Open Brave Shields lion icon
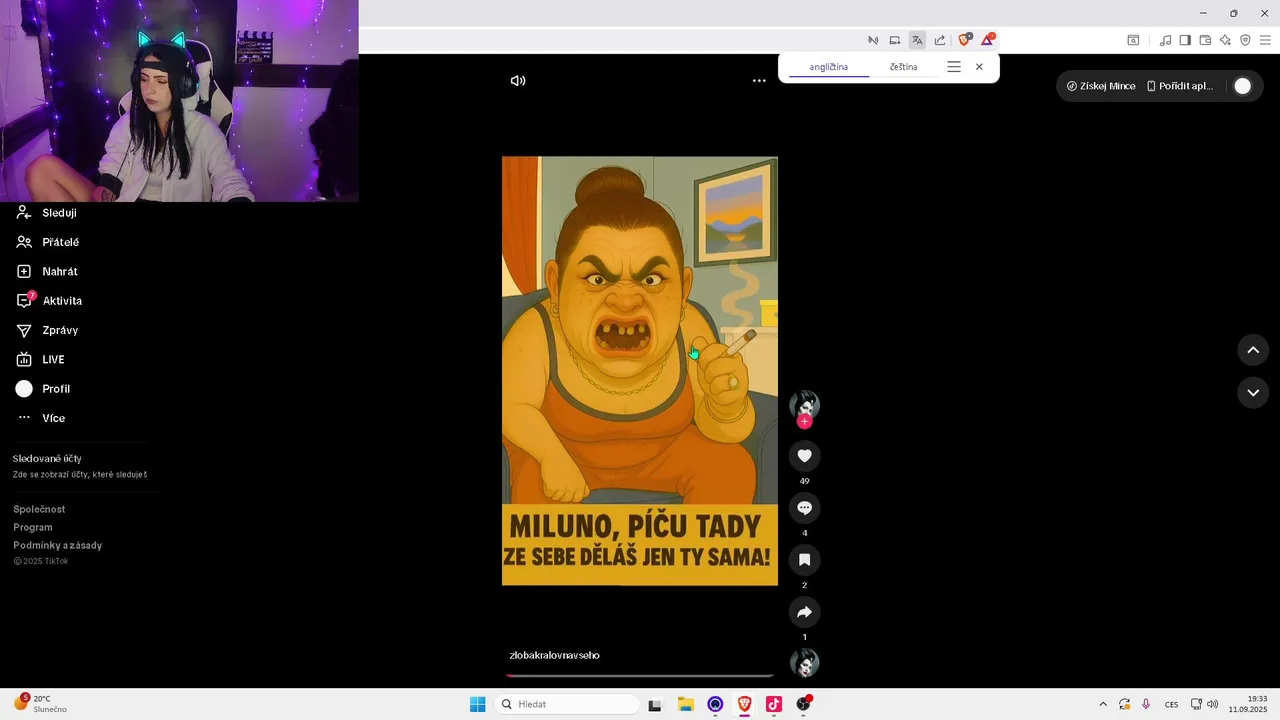This screenshot has height=720, width=1280. [x=964, y=40]
